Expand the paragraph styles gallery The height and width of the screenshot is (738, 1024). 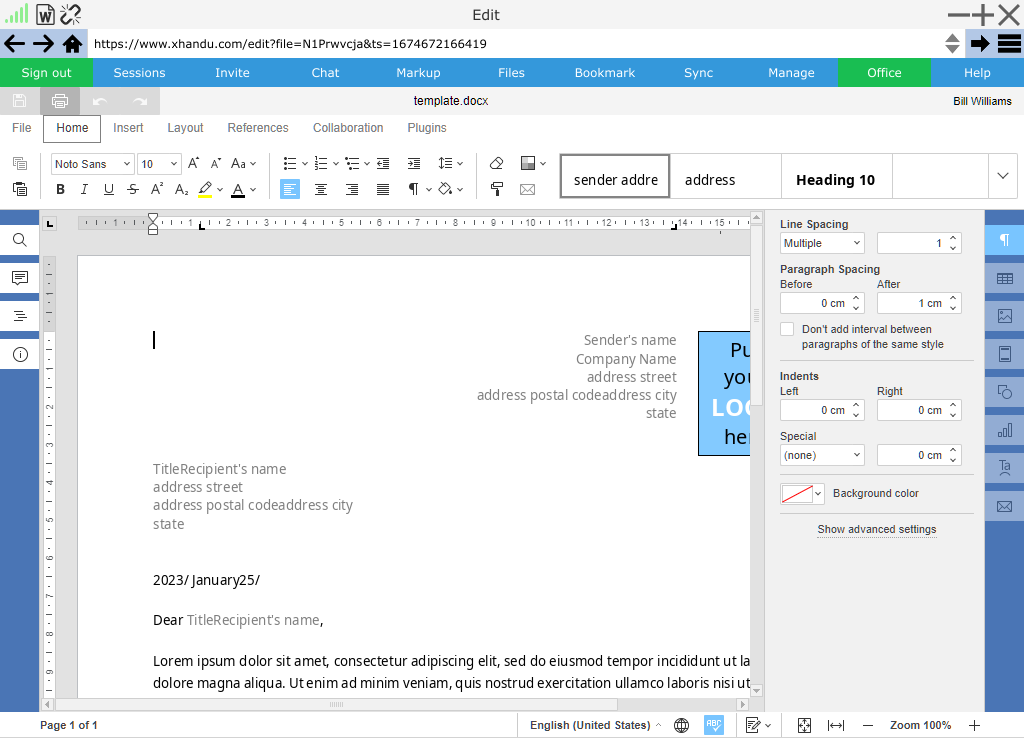(x=1003, y=176)
